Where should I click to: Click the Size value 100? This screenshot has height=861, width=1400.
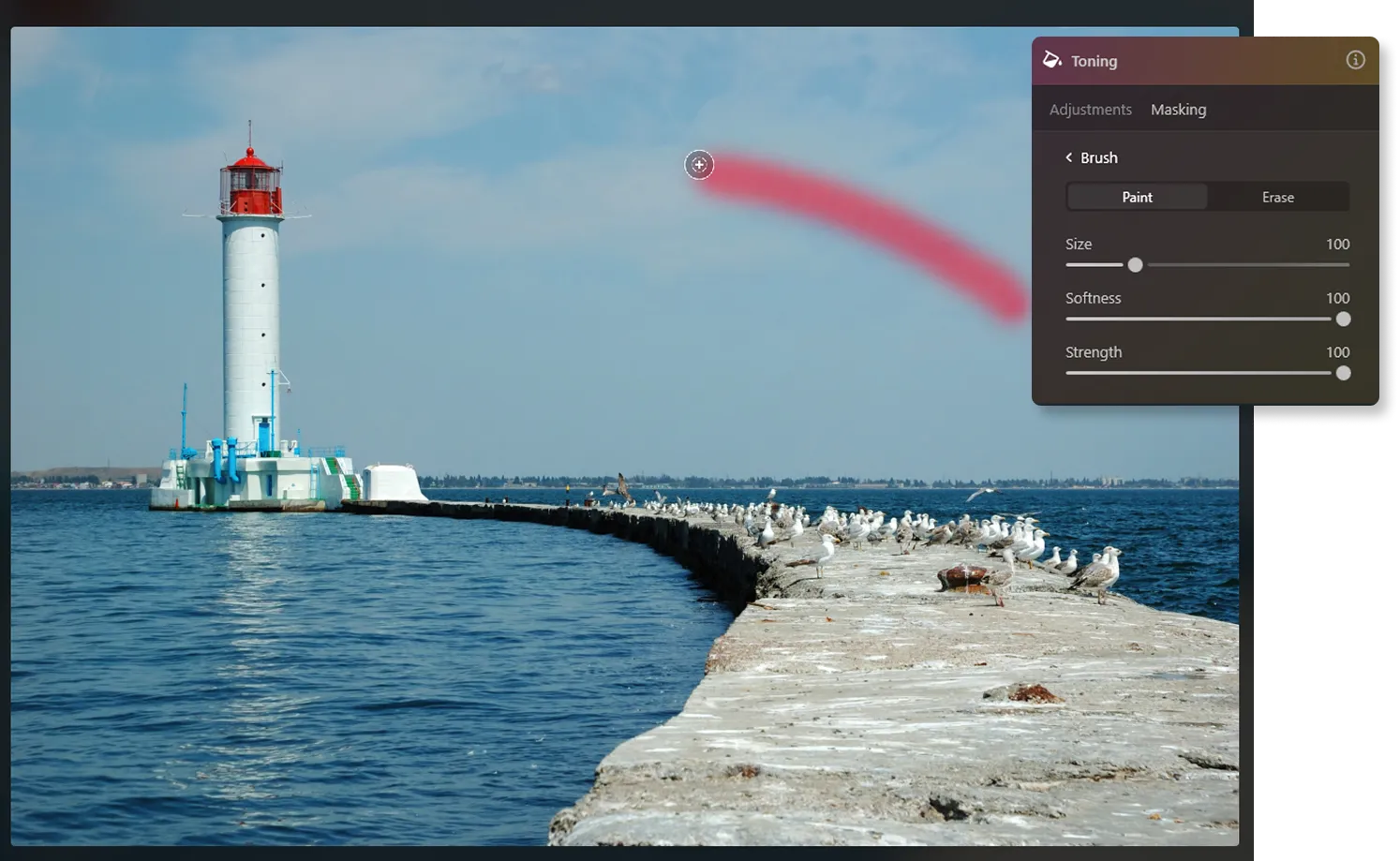click(x=1337, y=244)
